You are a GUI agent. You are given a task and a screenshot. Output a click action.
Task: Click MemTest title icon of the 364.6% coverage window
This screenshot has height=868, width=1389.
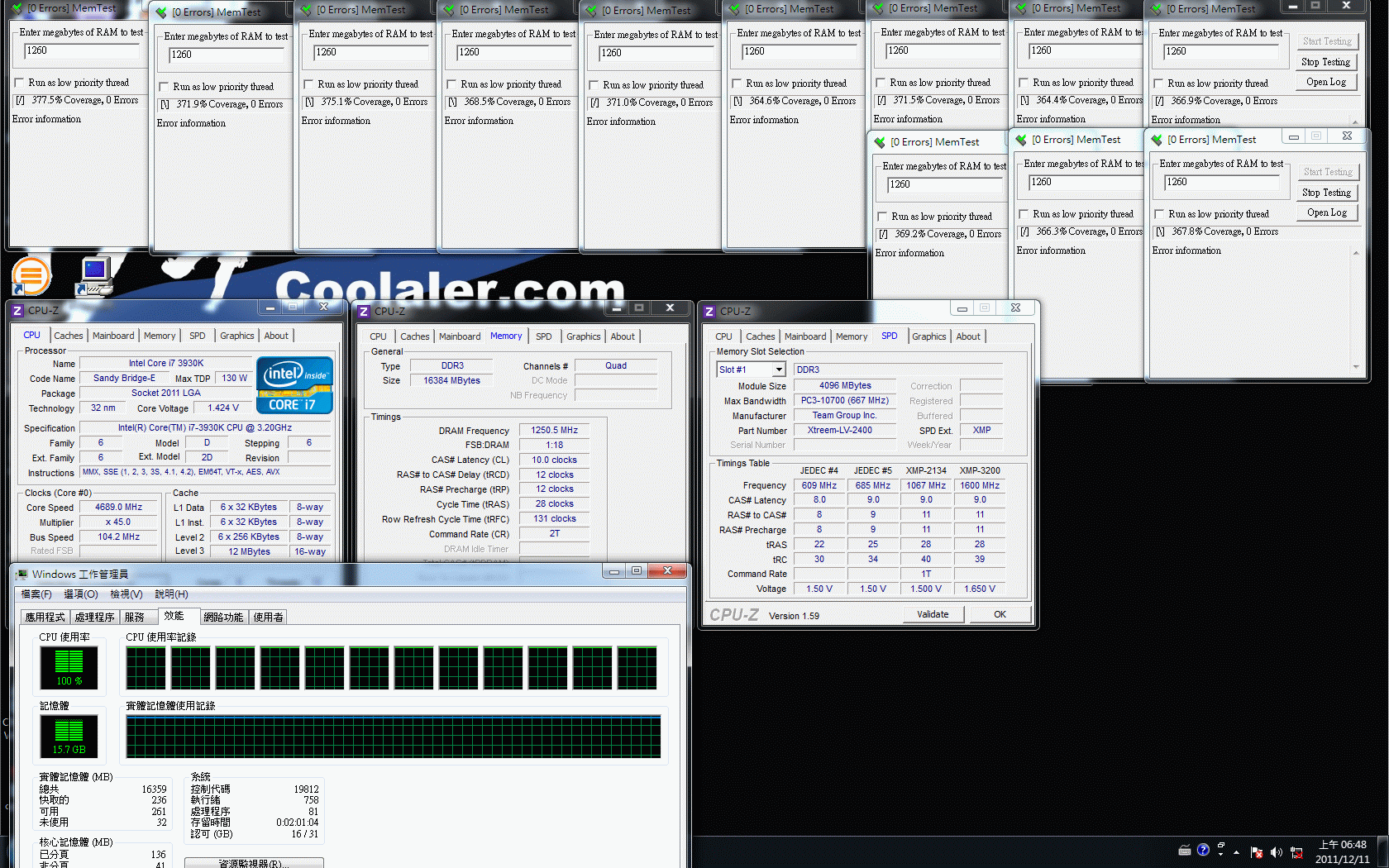coord(734,9)
